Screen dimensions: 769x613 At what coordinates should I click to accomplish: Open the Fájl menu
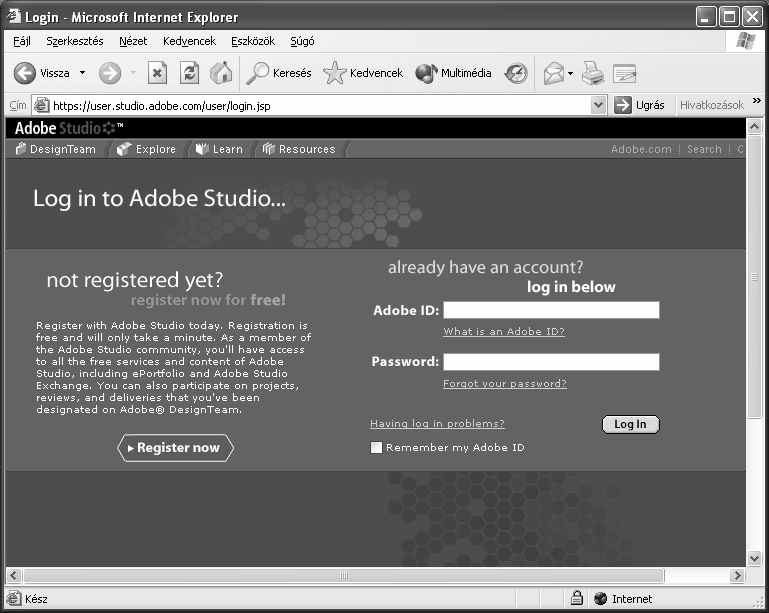(22, 41)
